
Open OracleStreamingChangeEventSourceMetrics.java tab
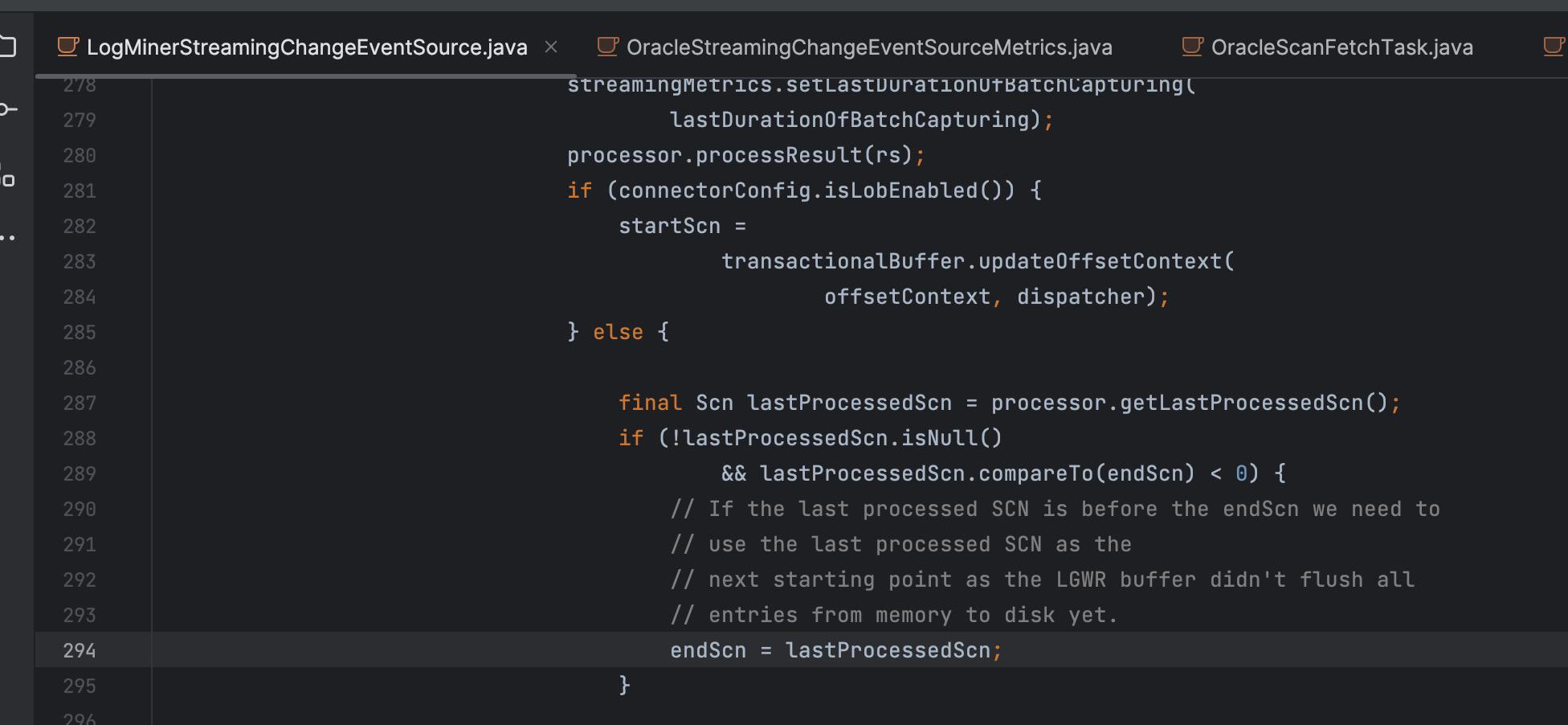pos(869,47)
